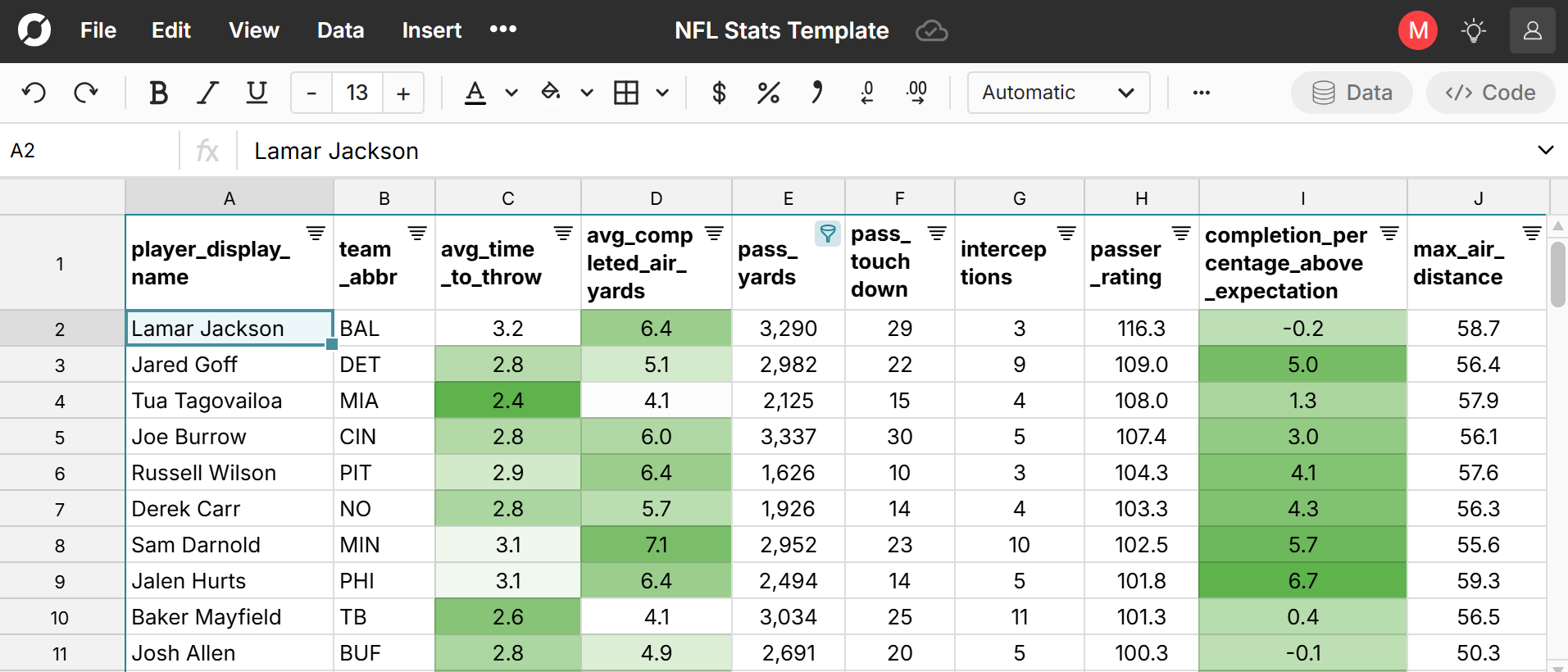1568x672 pixels.
Task: Apply percent format to selection
Action: 768,93
